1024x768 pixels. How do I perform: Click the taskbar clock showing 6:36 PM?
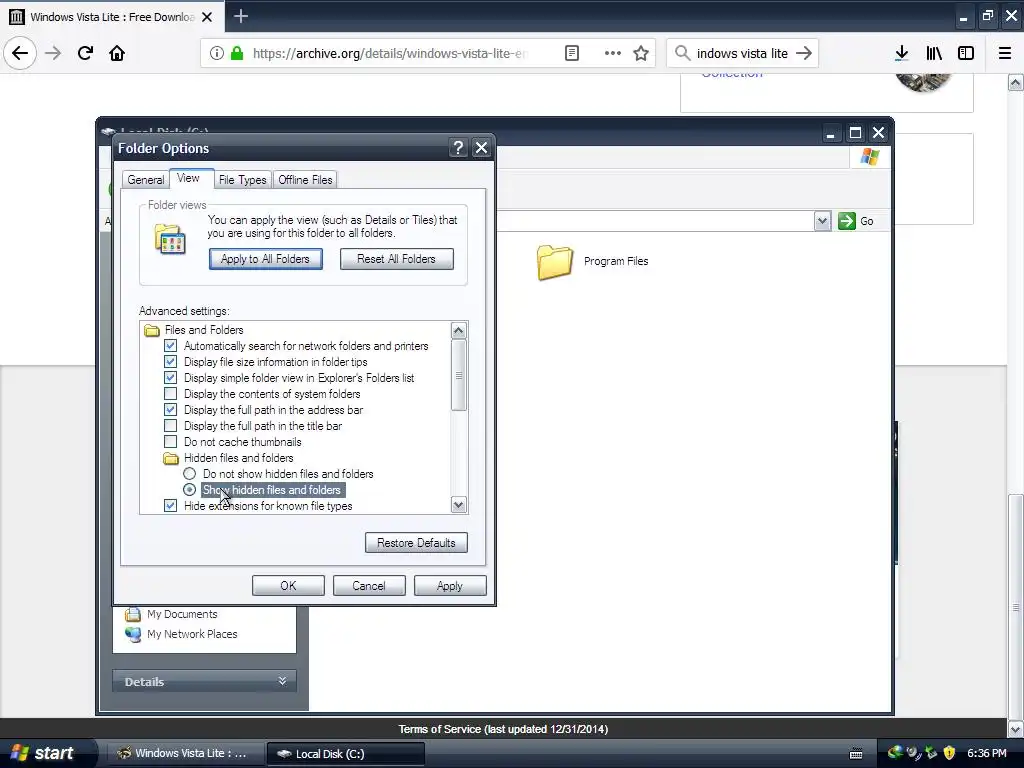(x=986, y=753)
